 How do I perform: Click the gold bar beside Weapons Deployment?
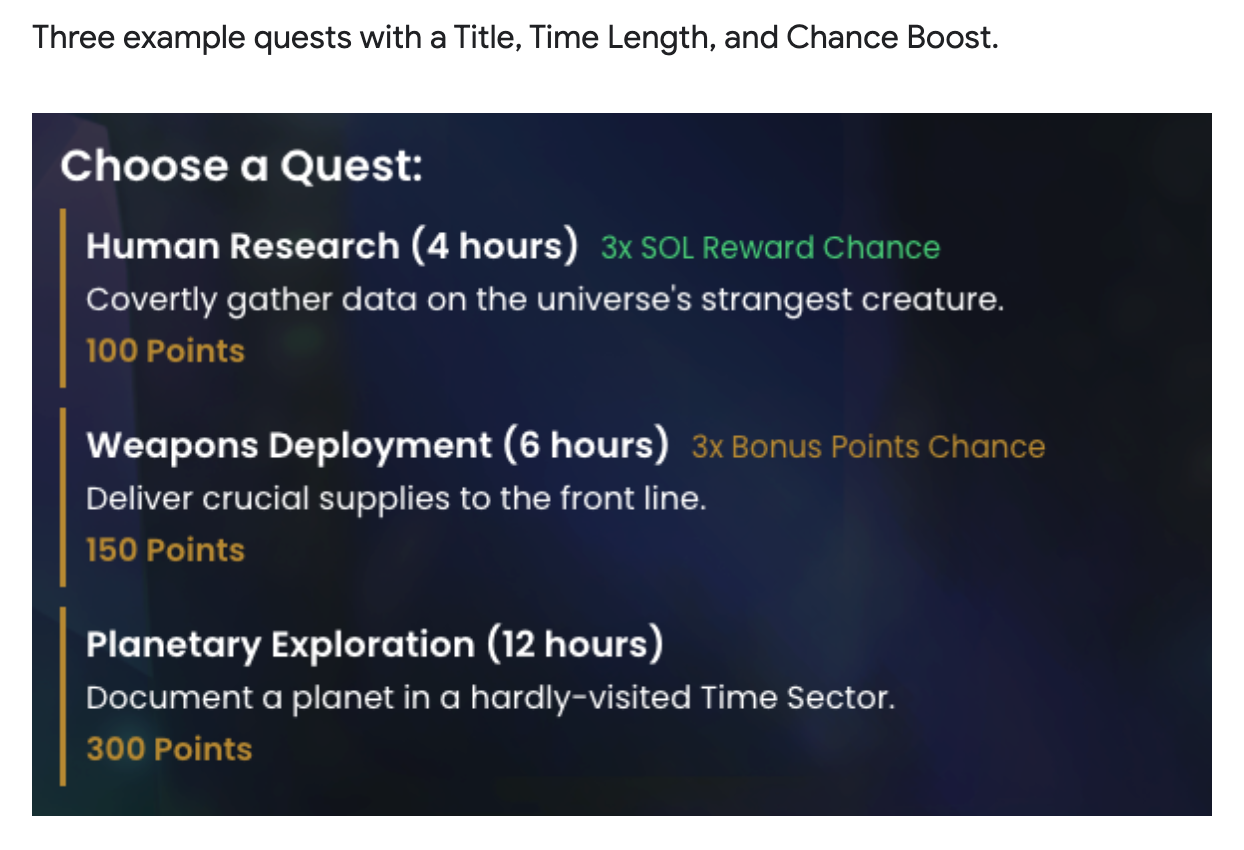pyautogui.click(x=63, y=496)
